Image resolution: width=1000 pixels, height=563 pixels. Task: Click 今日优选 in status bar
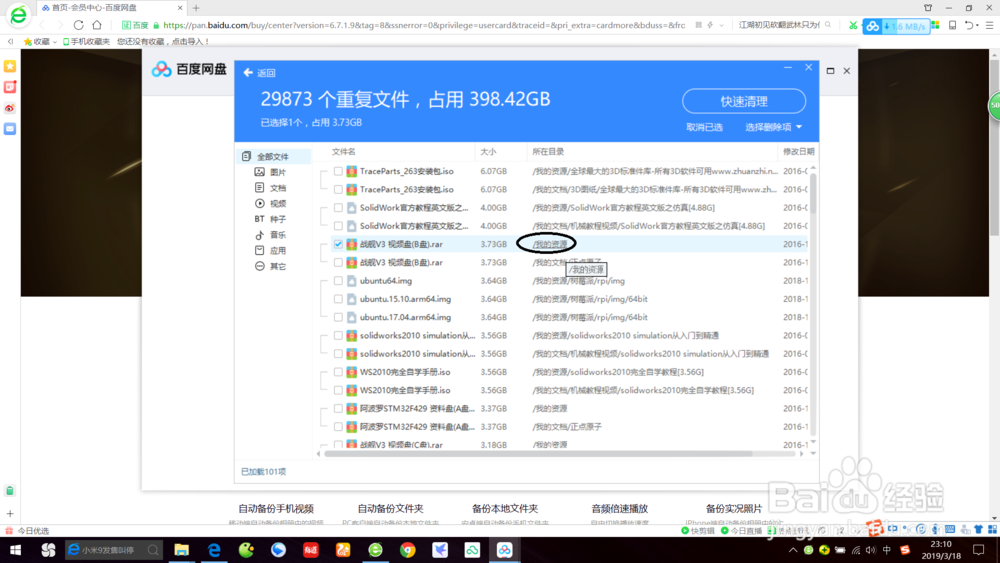pyautogui.click(x=28, y=530)
